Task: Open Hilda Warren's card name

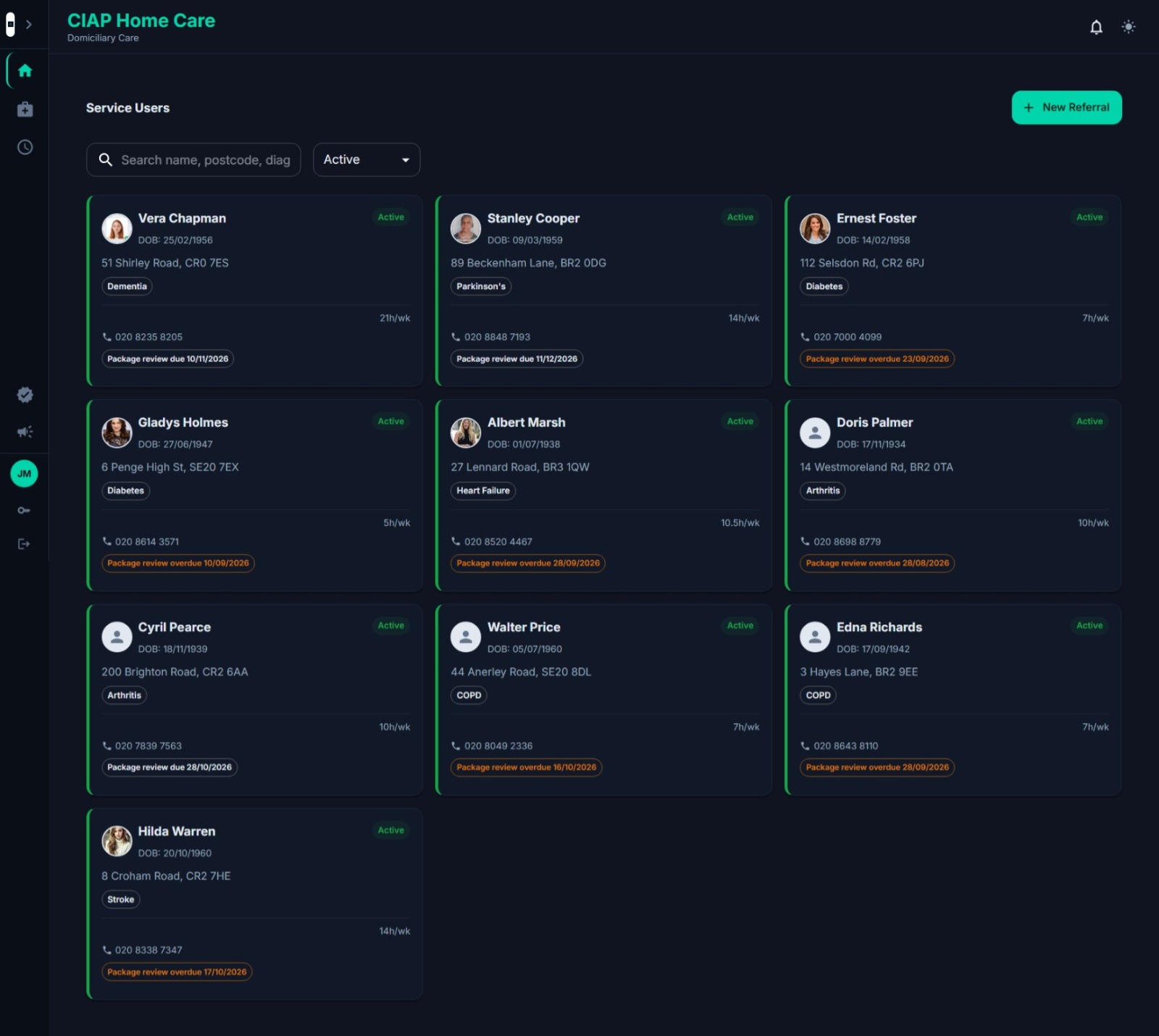Action: tap(177, 831)
